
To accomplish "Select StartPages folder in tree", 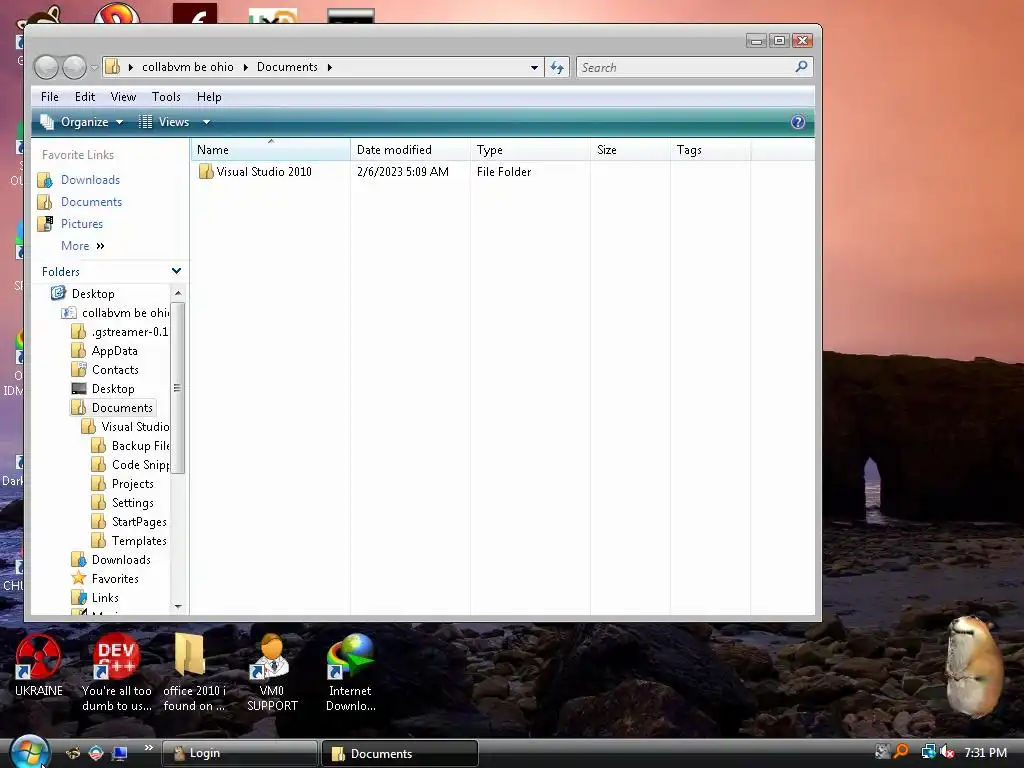I will point(139,522).
